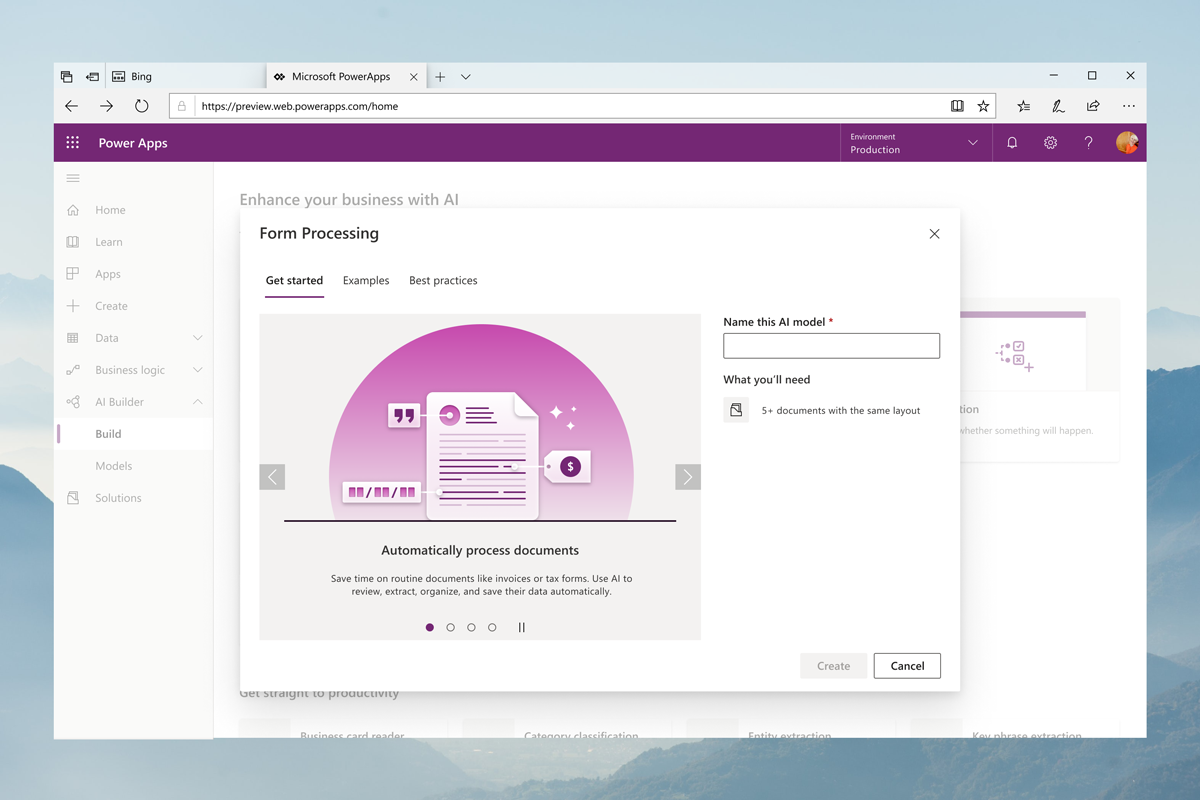Add page to favorites with star icon
This screenshot has height=800, width=1200.
[x=983, y=106]
